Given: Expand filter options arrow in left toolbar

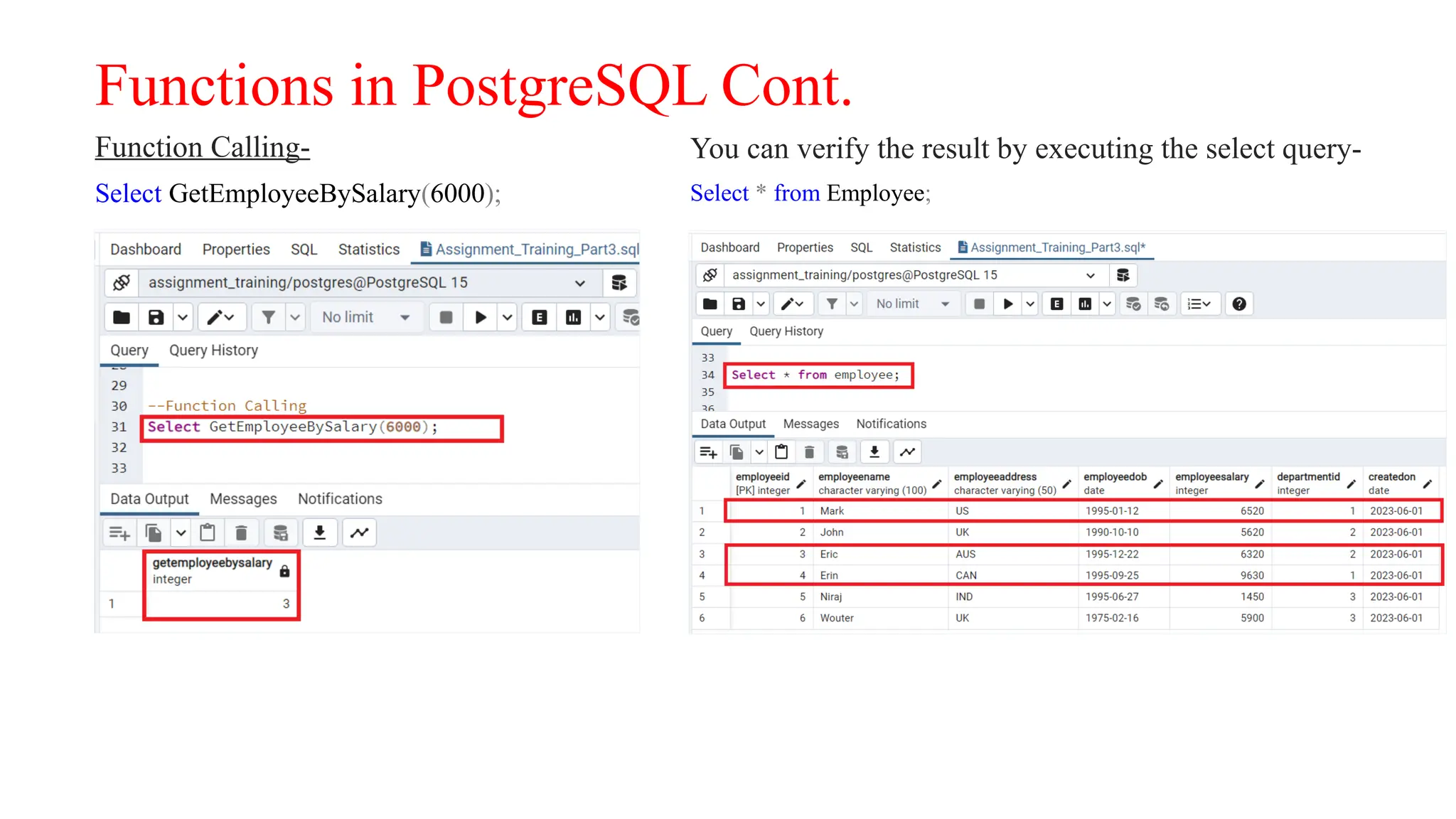Looking at the screenshot, I should (x=295, y=317).
